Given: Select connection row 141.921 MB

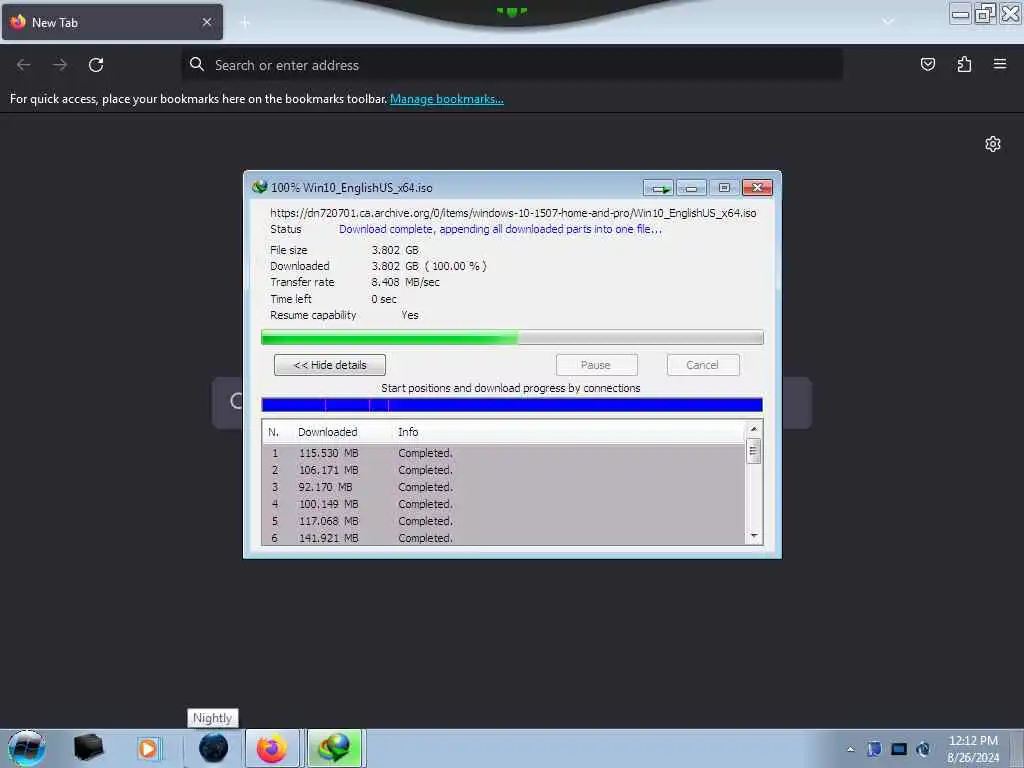Looking at the screenshot, I should pyautogui.click(x=504, y=538).
